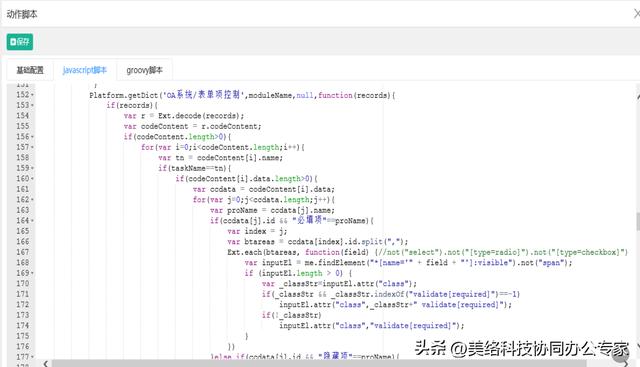Click 'var proName' on line 163
This screenshot has width=640, height=367.
[x=234, y=211]
